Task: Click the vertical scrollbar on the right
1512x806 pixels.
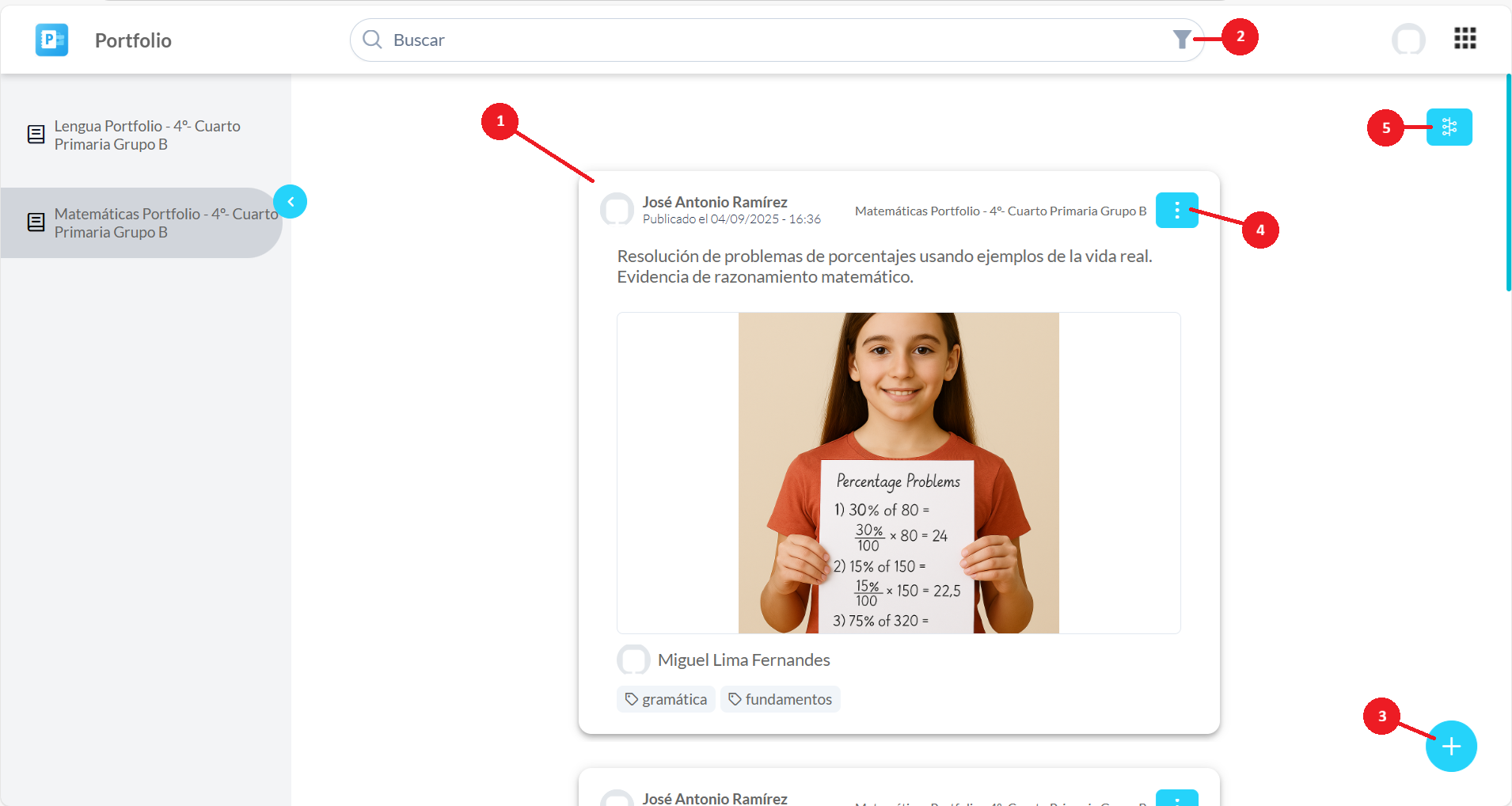Action: (1508, 182)
